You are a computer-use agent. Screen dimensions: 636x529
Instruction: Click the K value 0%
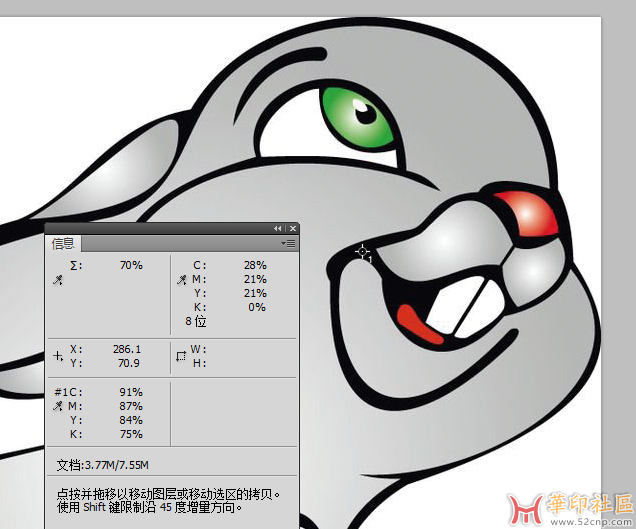coord(257,307)
